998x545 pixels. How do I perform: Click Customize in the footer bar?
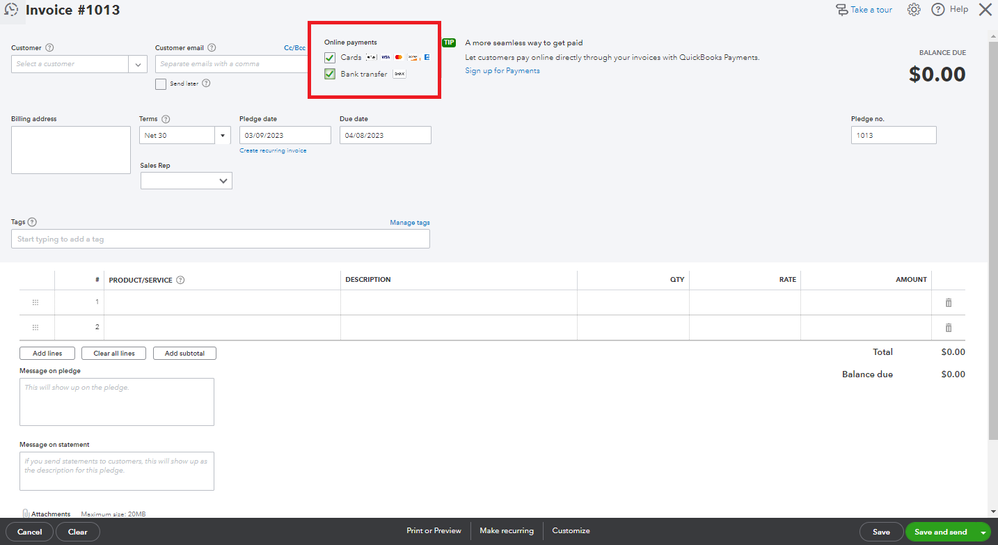click(571, 530)
